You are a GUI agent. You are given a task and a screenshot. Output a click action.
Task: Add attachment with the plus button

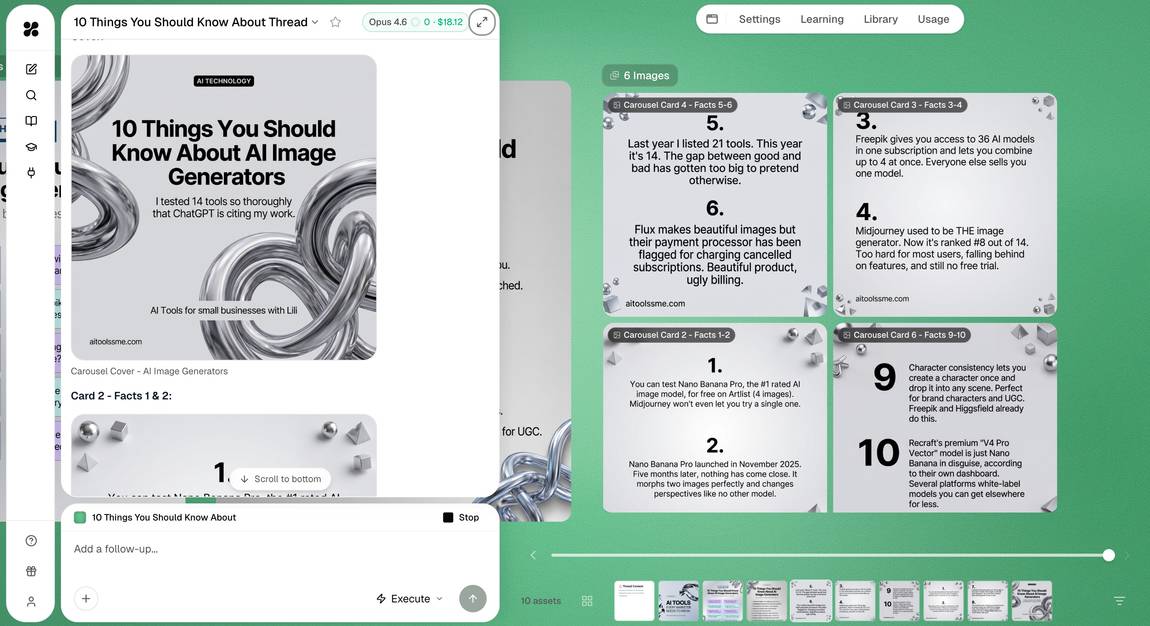click(x=86, y=599)
